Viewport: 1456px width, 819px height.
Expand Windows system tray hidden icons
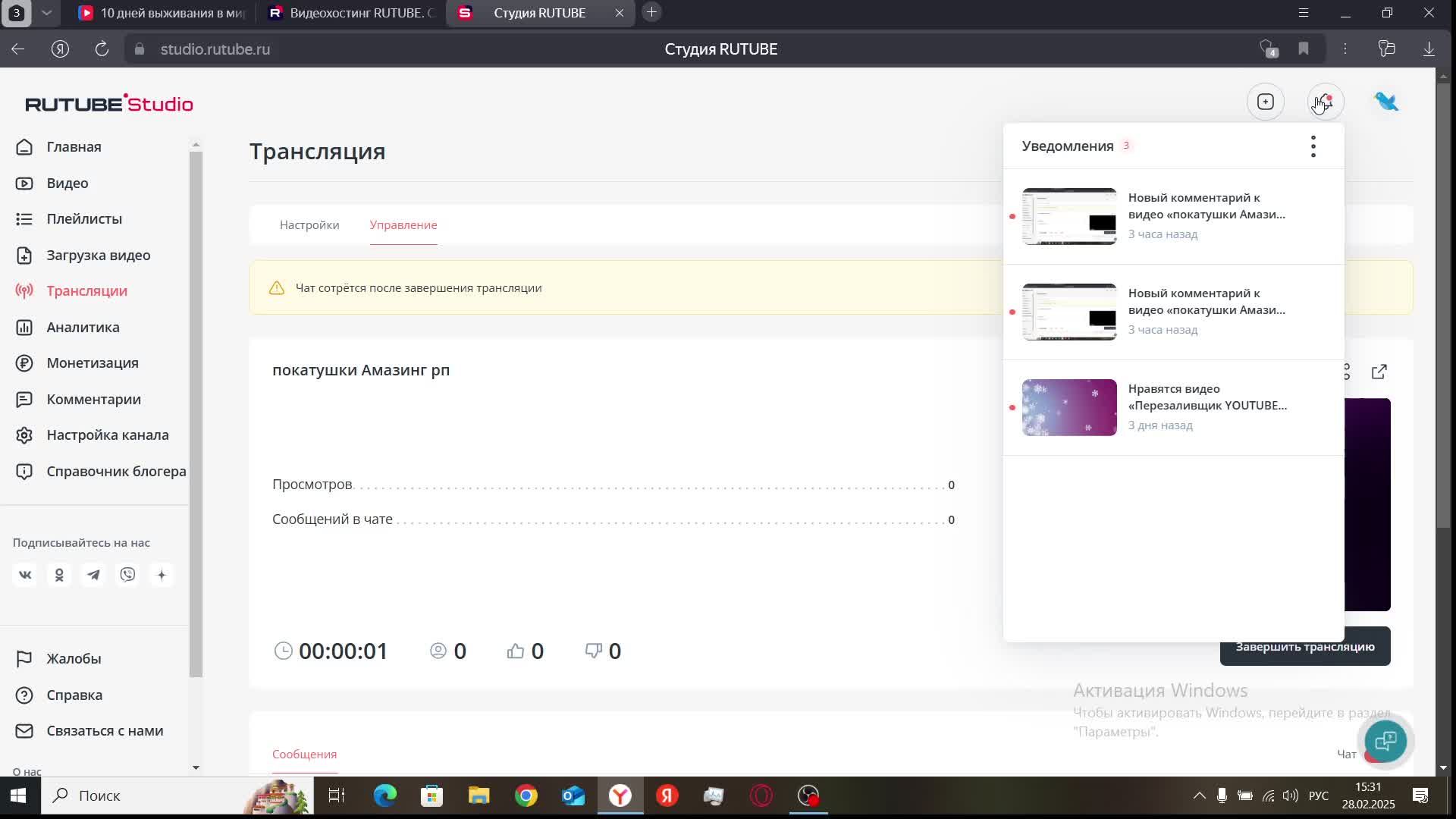tap(1199, 795)
